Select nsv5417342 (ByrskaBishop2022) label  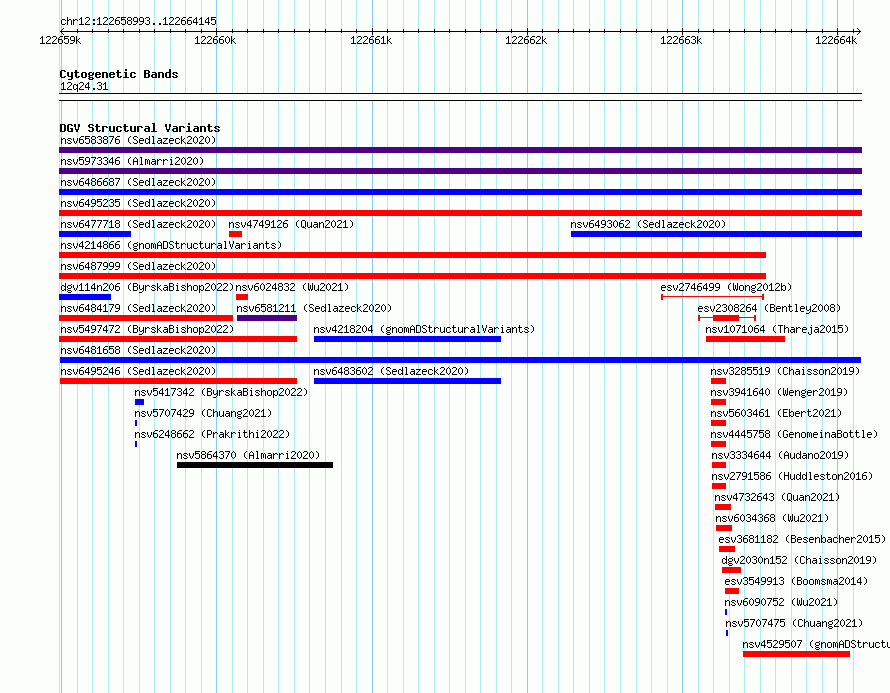coord(221,392)
